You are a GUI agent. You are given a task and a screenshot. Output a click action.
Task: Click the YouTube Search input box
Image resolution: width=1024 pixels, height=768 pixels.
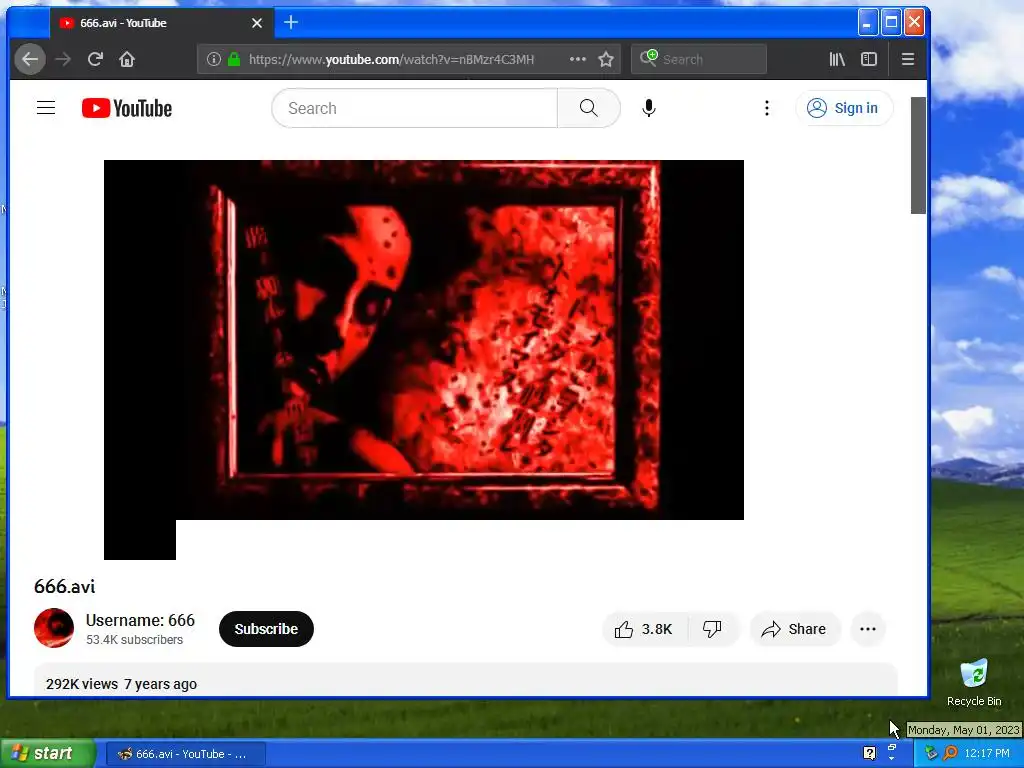(x=415, y=108)
